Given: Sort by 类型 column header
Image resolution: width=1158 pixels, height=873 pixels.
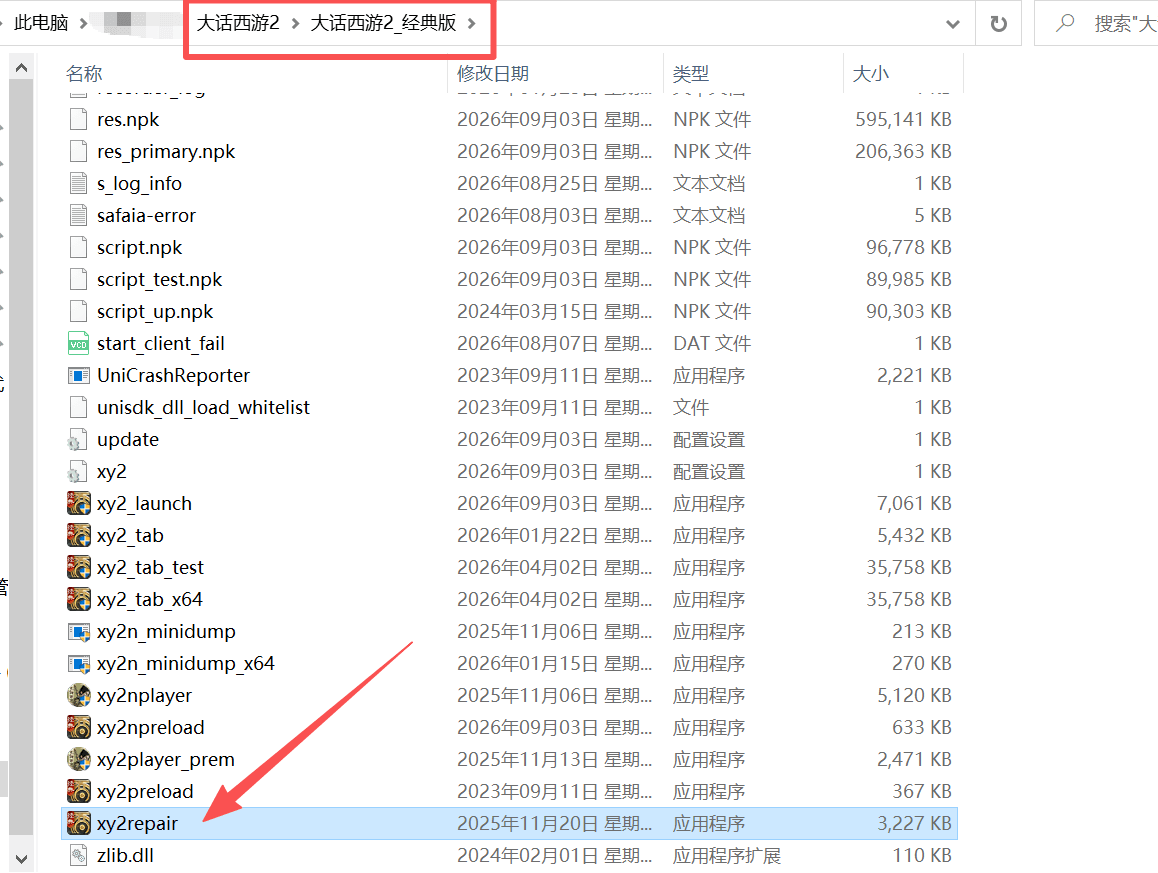Looking at the screenshot, I should 691,74.
